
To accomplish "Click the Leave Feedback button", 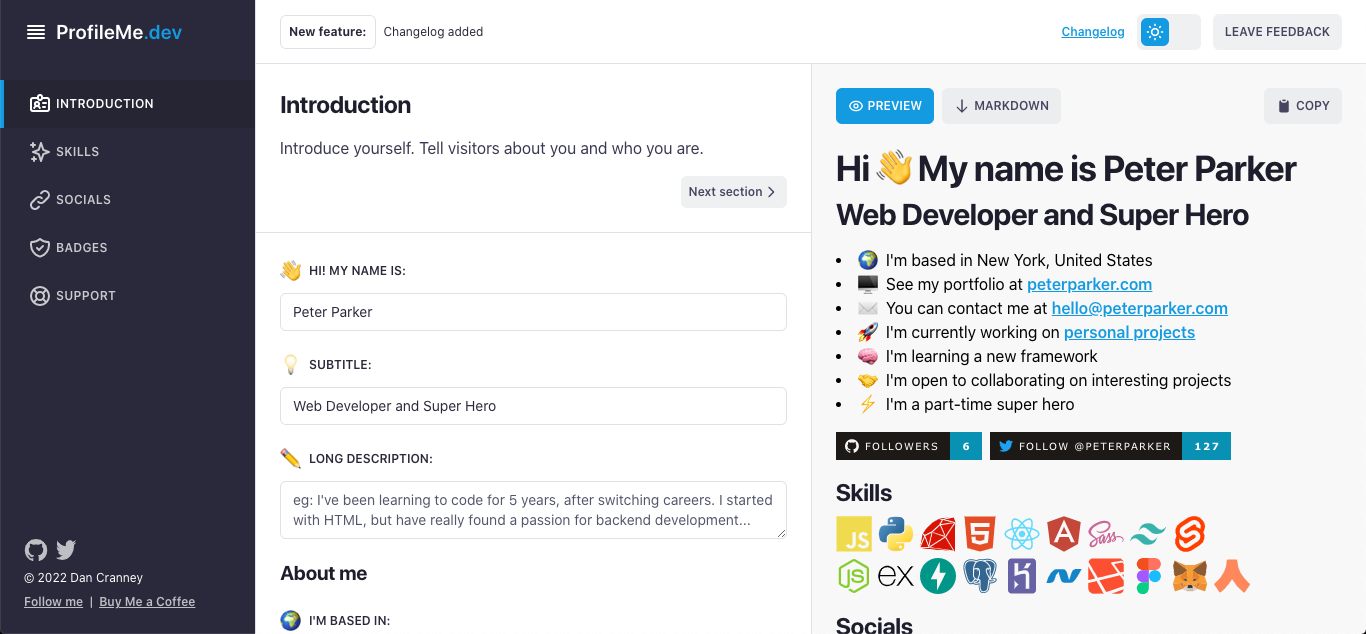I will tap(1277, 31).
